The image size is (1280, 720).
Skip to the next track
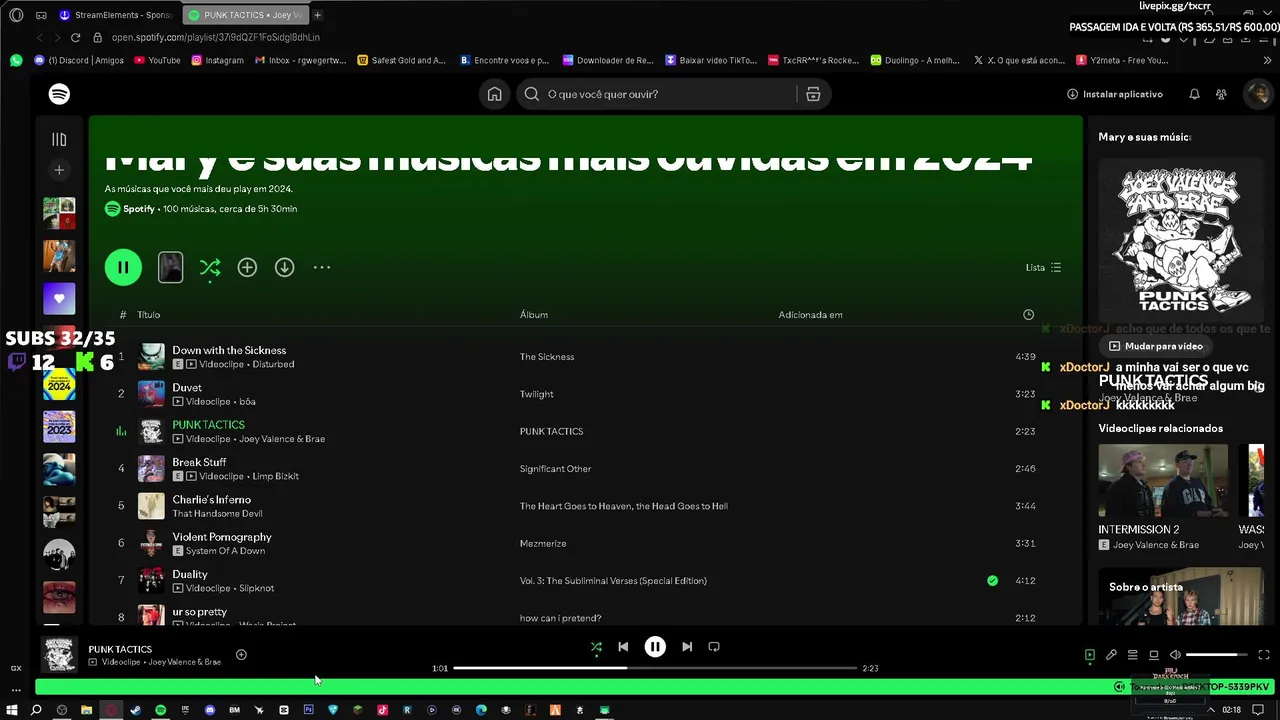[687, 647]
